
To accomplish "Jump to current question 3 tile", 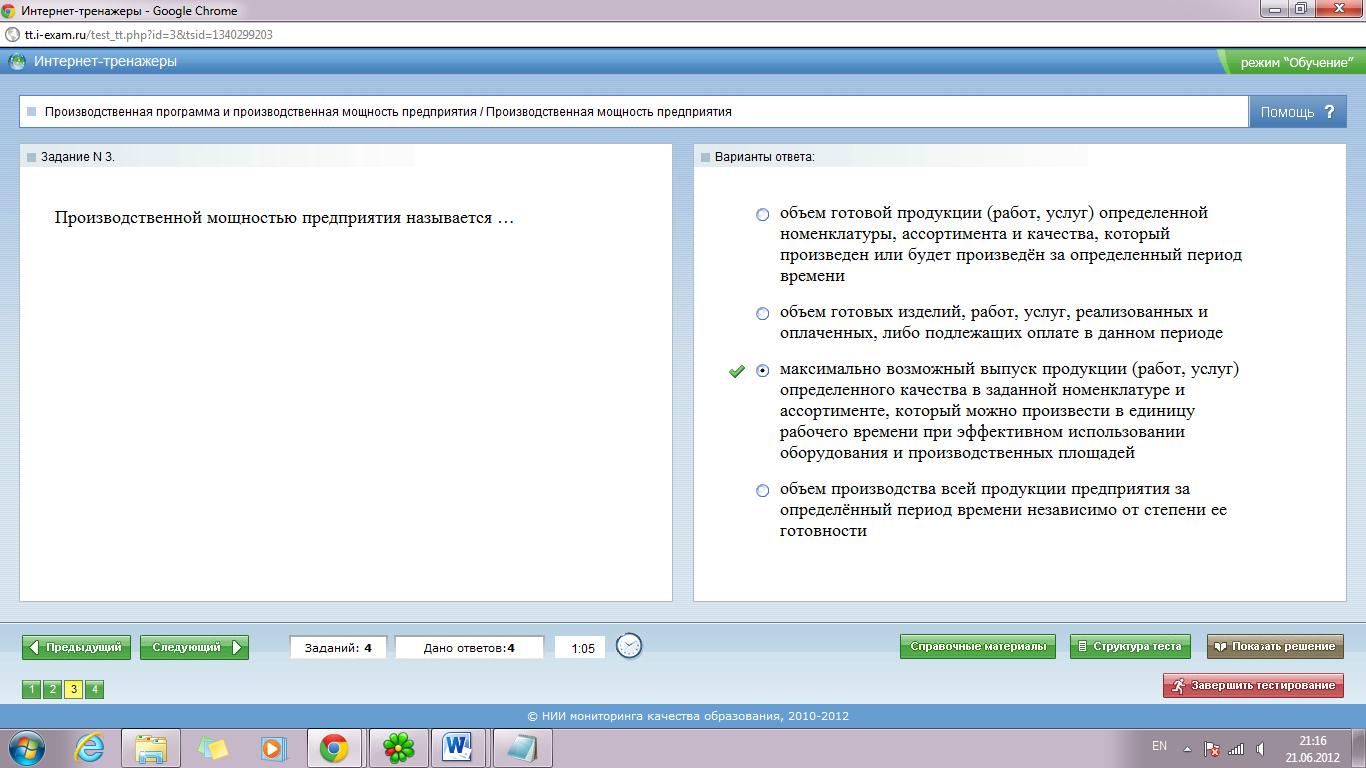I will click(x=73, y=689).
